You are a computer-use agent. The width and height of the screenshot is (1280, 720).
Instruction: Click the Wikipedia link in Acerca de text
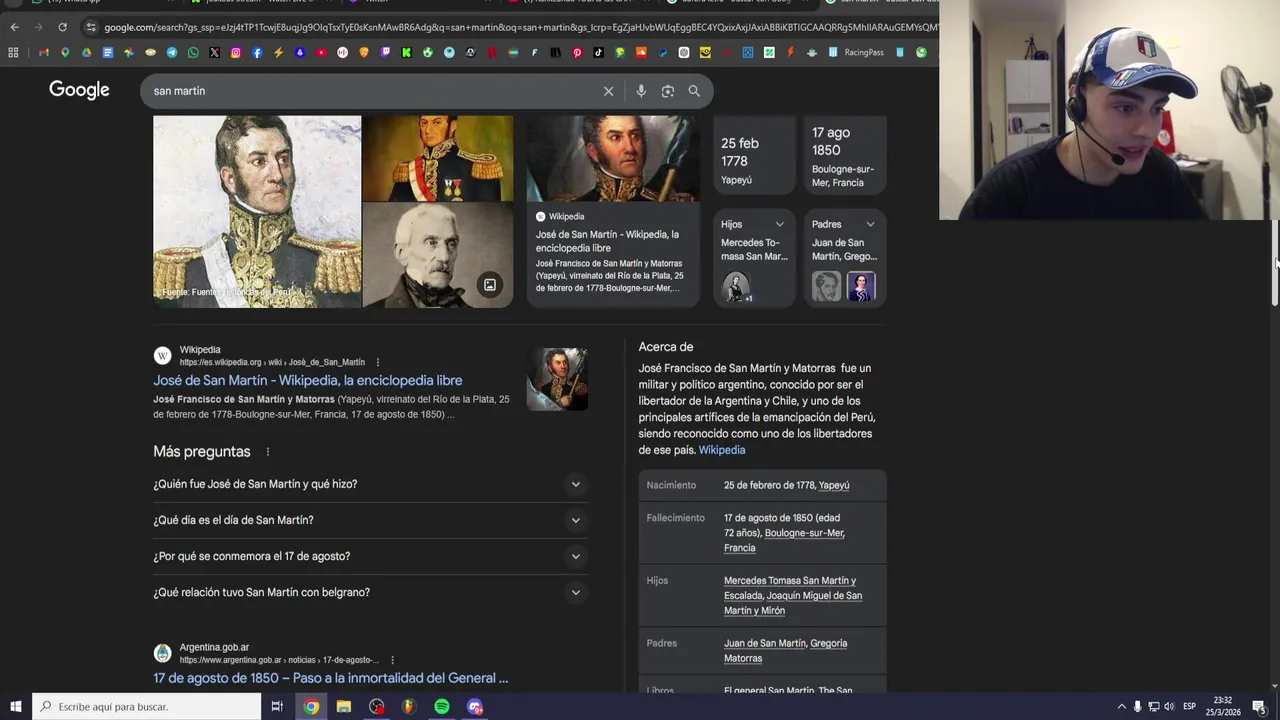point(722,450)
